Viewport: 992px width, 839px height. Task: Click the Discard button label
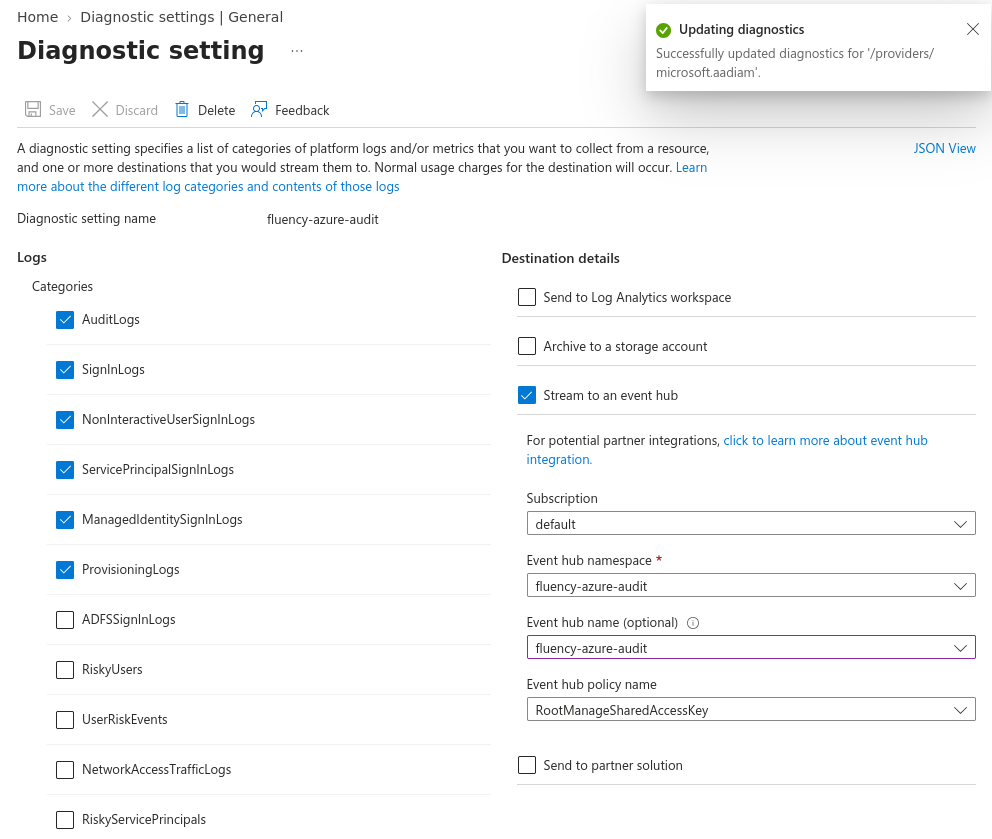(137, 111)
